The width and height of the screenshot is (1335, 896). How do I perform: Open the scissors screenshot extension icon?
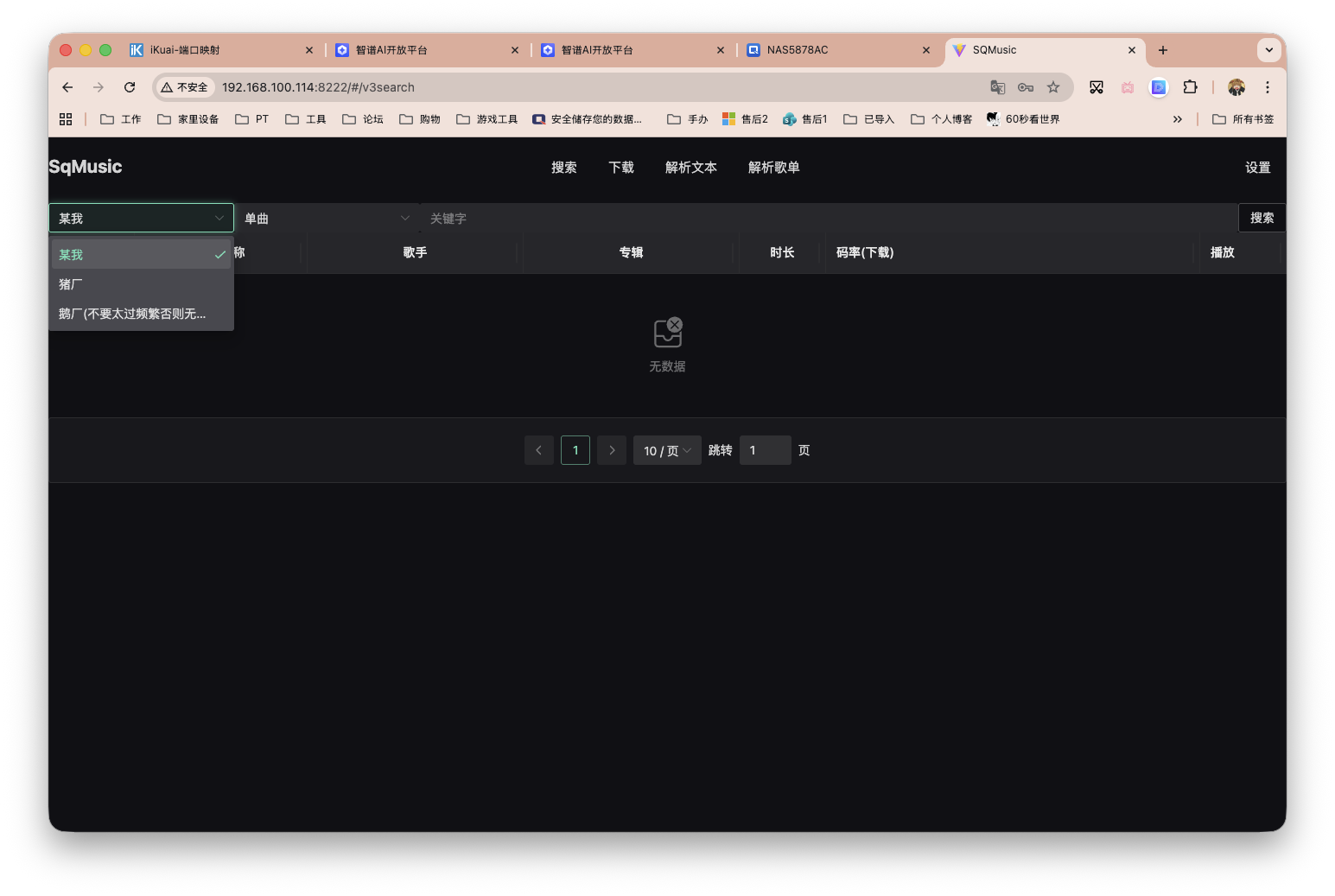point(1097,86)
